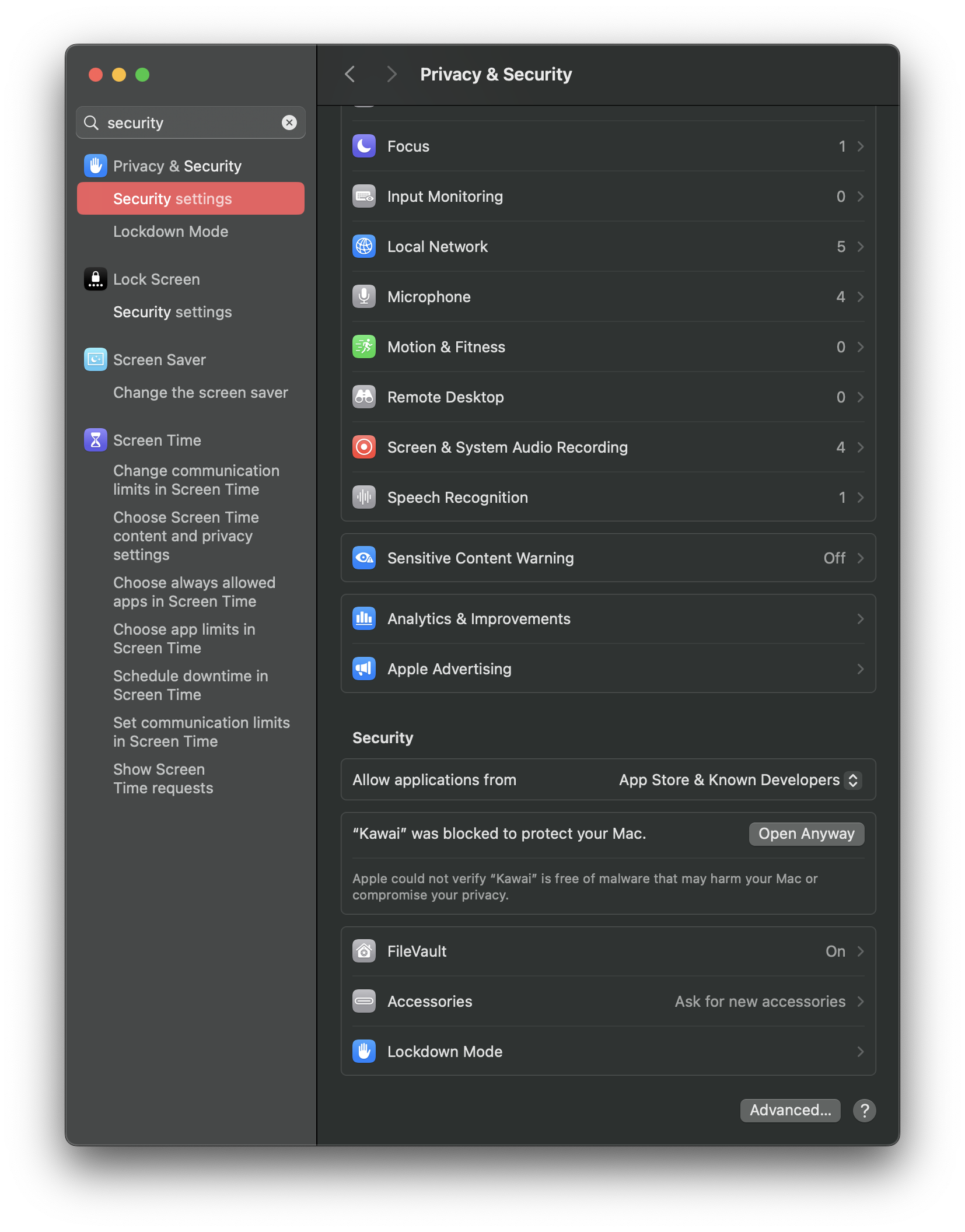Expand Apple Advertising row chevron
The image size is (965, 1232).
click(860, 669)
